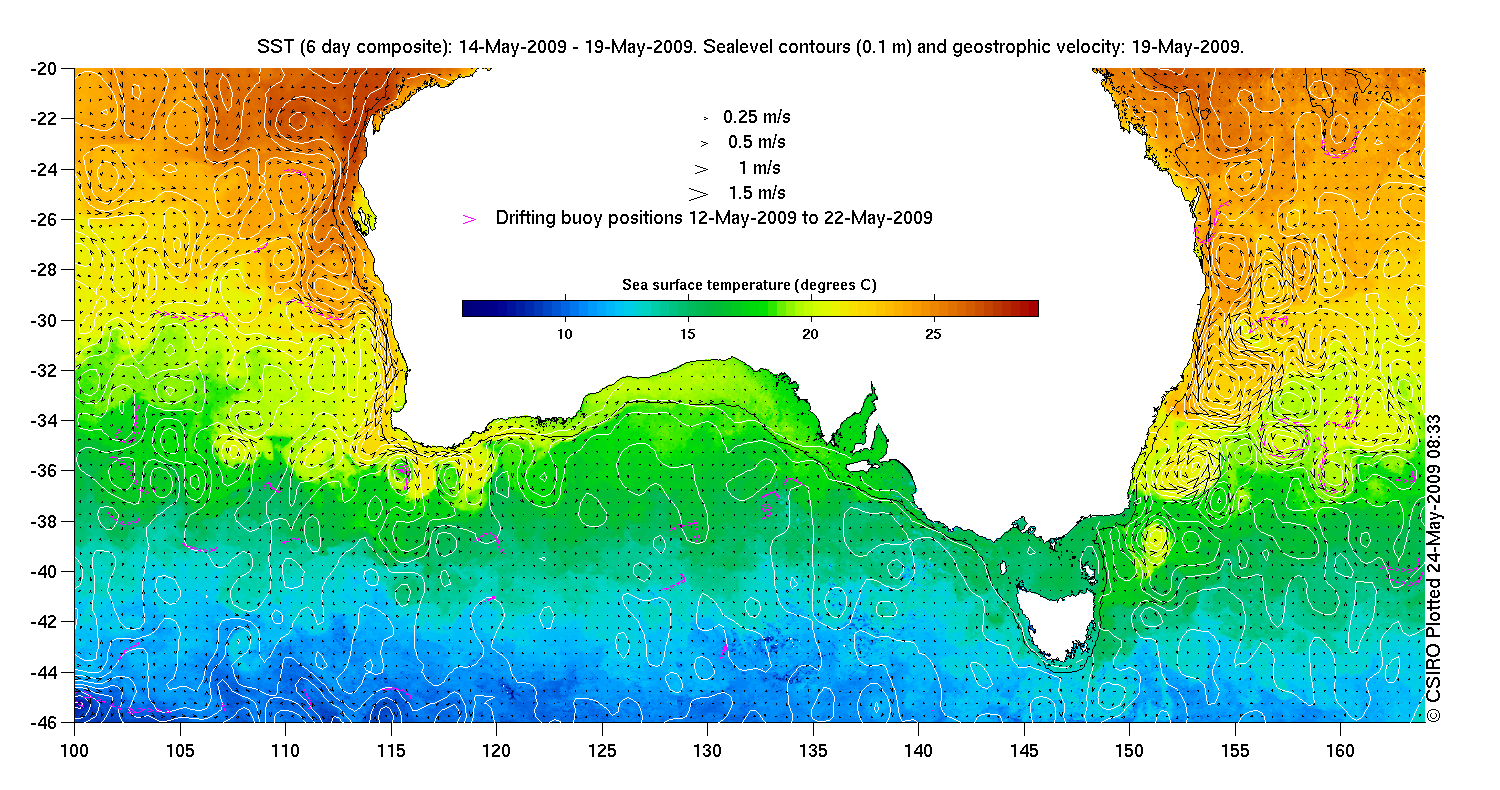Viewport: 1500px width, 790px height.
Task: Click longitude axis label '105'
Action: point(180,751)
